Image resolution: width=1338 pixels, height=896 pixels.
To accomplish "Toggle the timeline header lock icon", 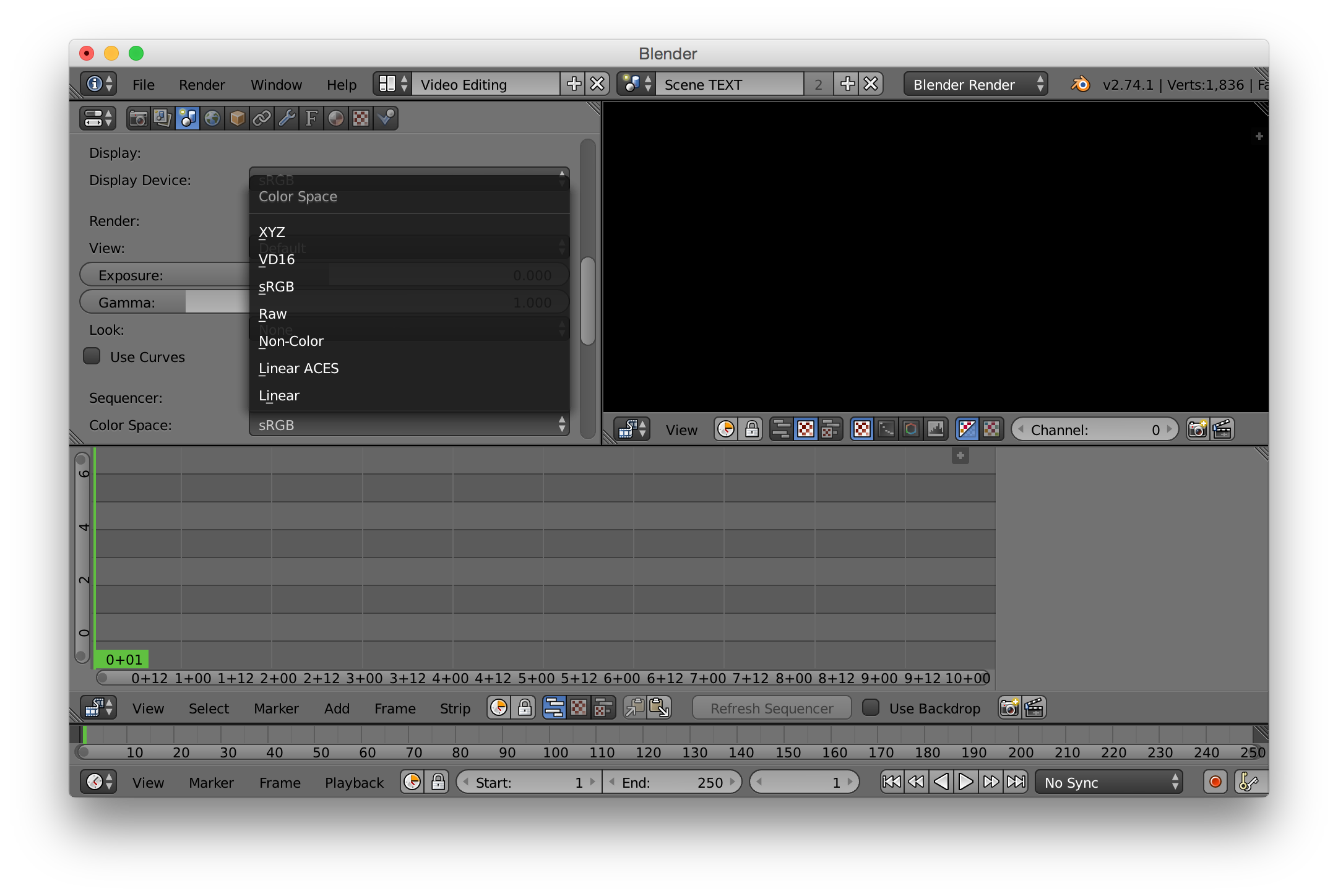I will [438, 782].
